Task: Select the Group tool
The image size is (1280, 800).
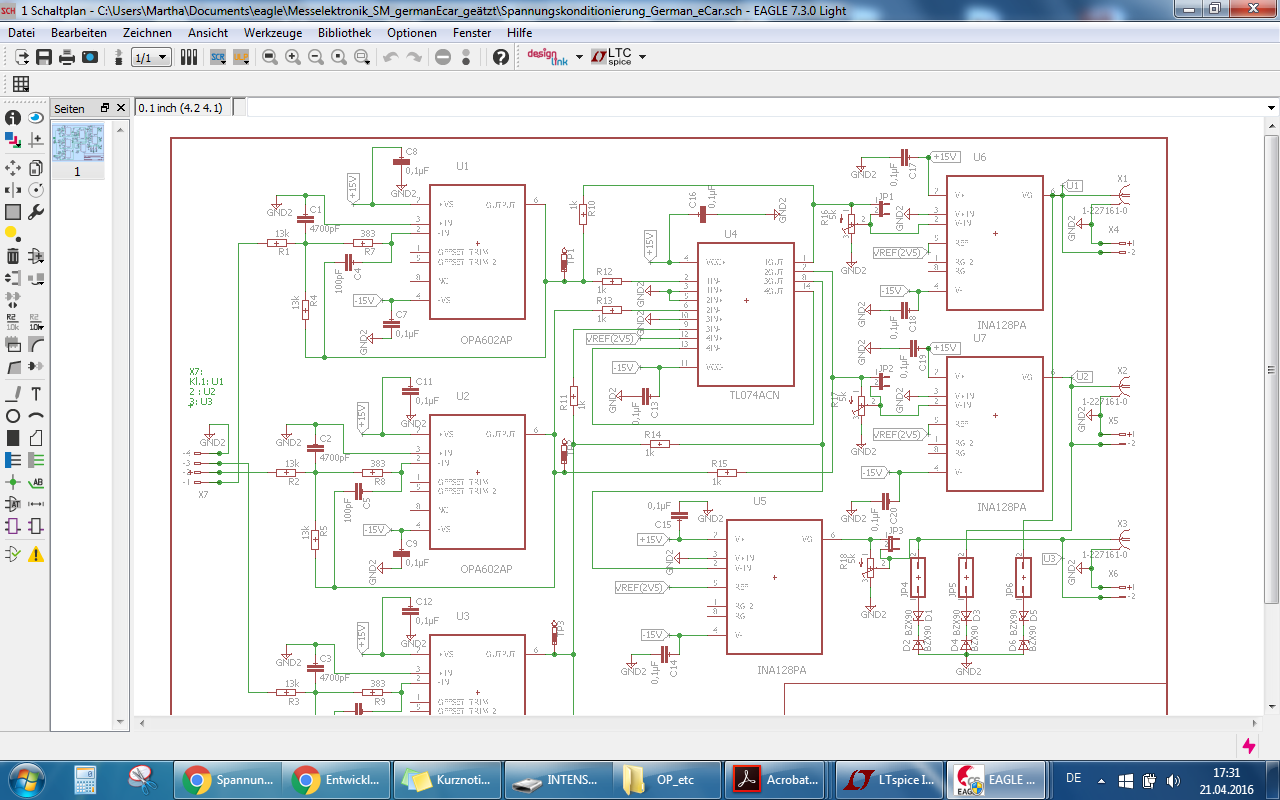Action: tap(13, 212)
